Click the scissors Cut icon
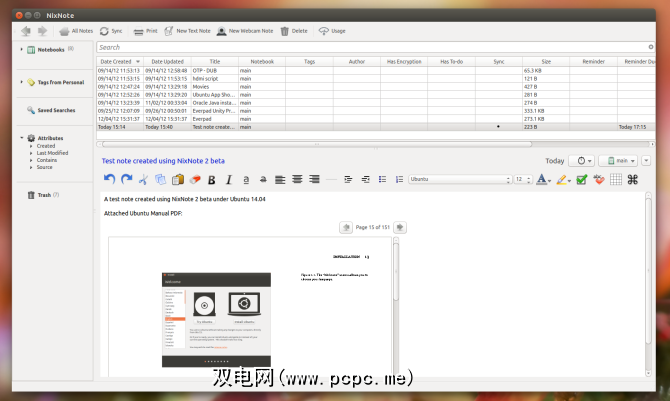This screenshot has width=670, height=401. 143,179
